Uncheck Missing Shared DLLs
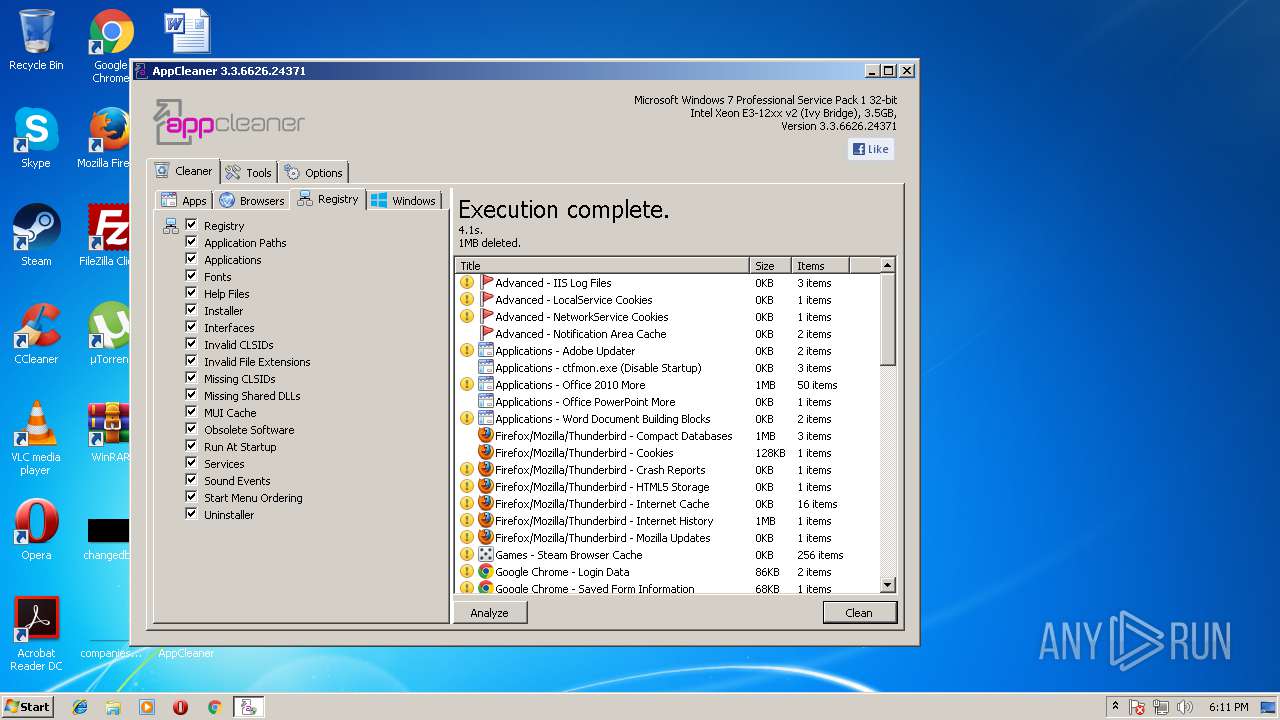1280x720 pixels. point(191,395)
